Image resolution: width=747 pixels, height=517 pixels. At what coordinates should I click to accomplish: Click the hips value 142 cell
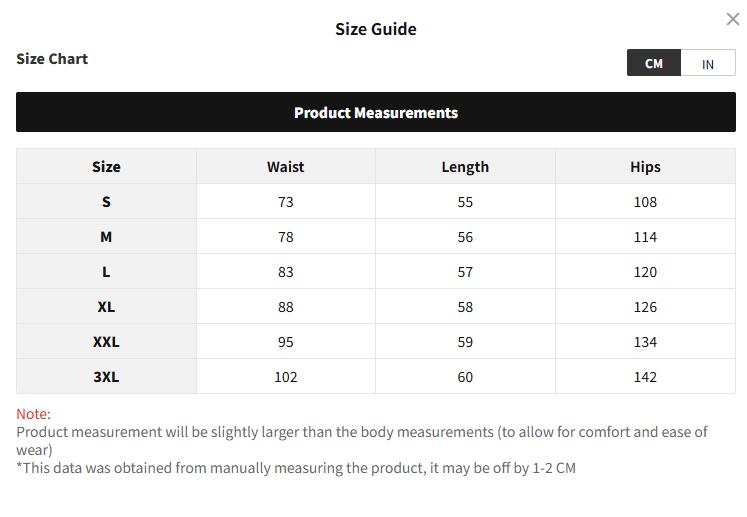(645, 376)
